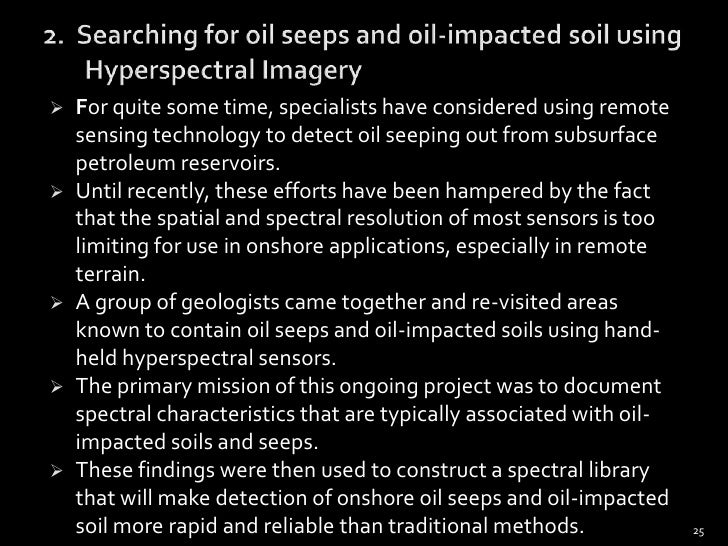
Task: Click the words 'spectral library'
Action: pos(578,471)
